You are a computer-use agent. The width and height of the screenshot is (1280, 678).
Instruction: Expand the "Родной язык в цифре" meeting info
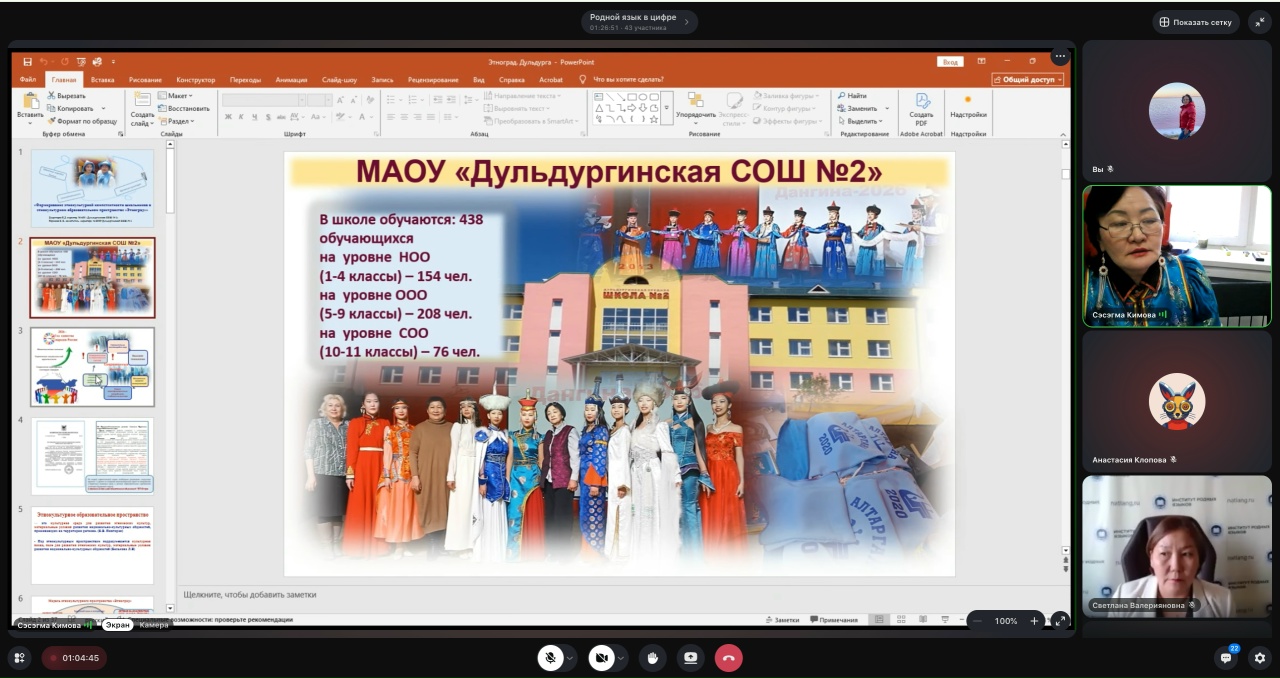[x=640, y=22]
